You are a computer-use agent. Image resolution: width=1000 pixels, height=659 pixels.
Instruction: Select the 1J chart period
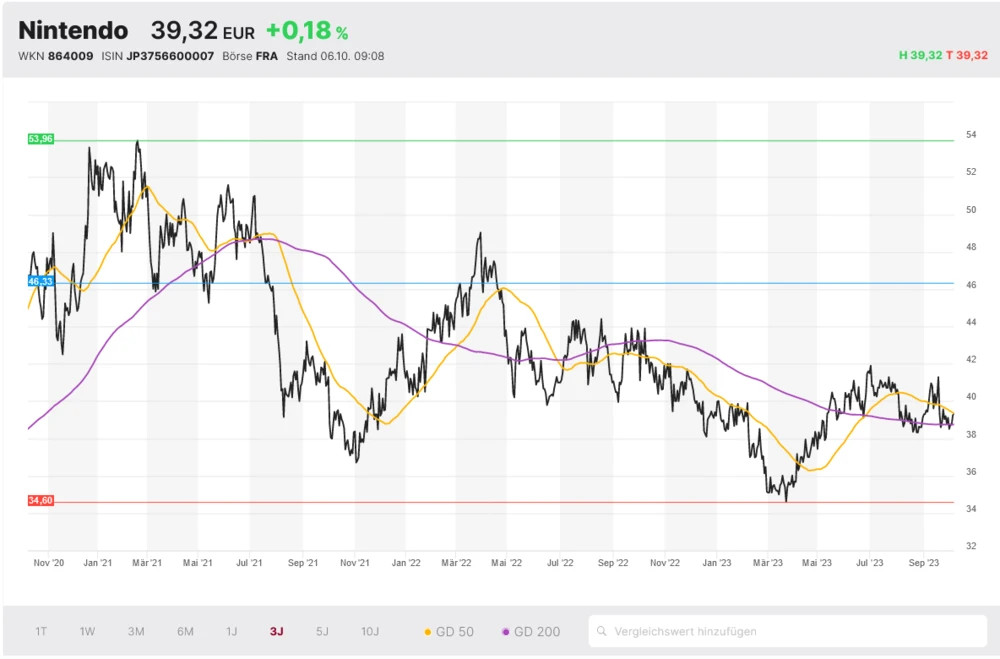click(231, 631)
